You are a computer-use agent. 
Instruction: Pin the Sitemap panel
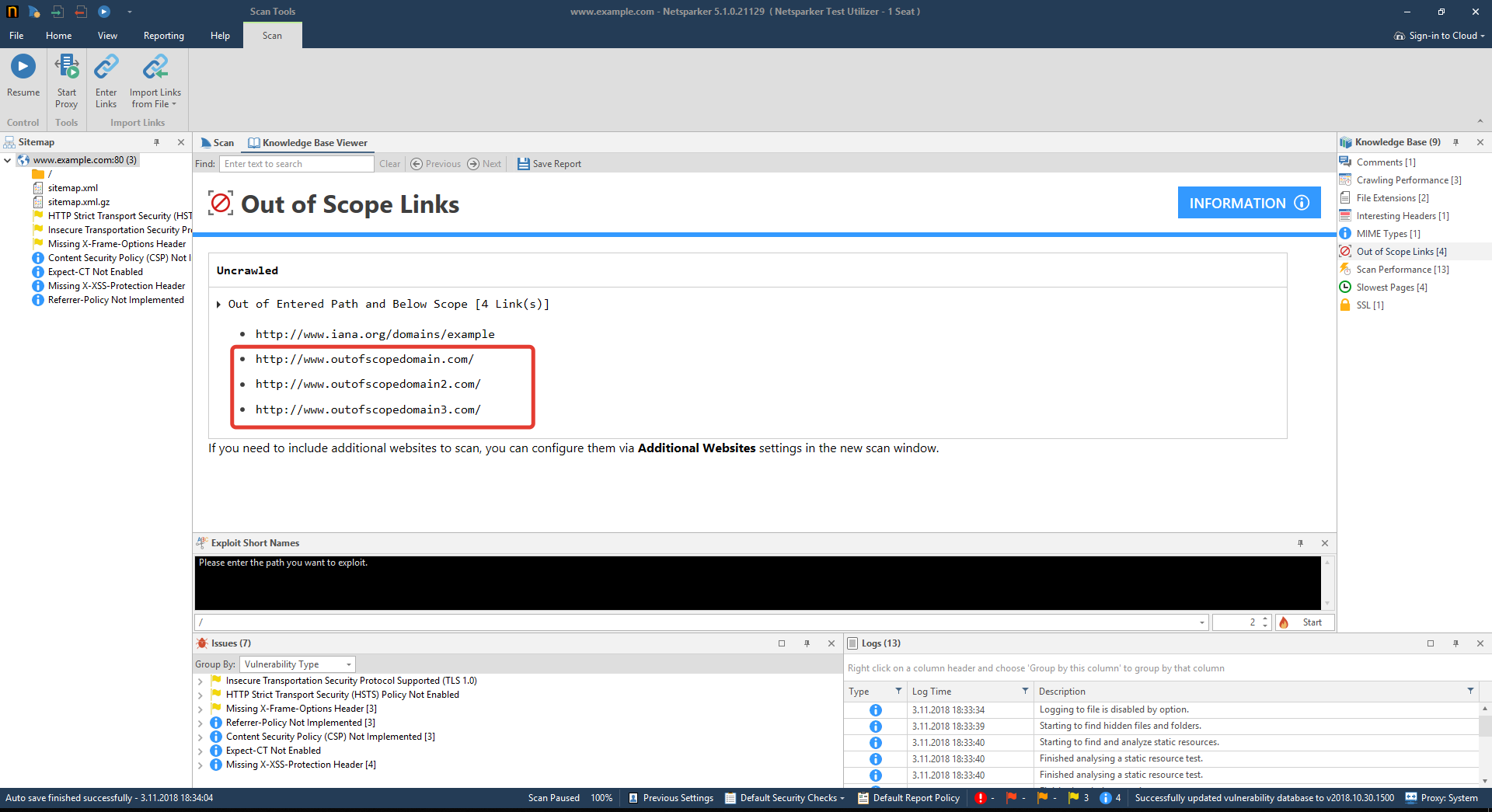[x=157, y=142]
